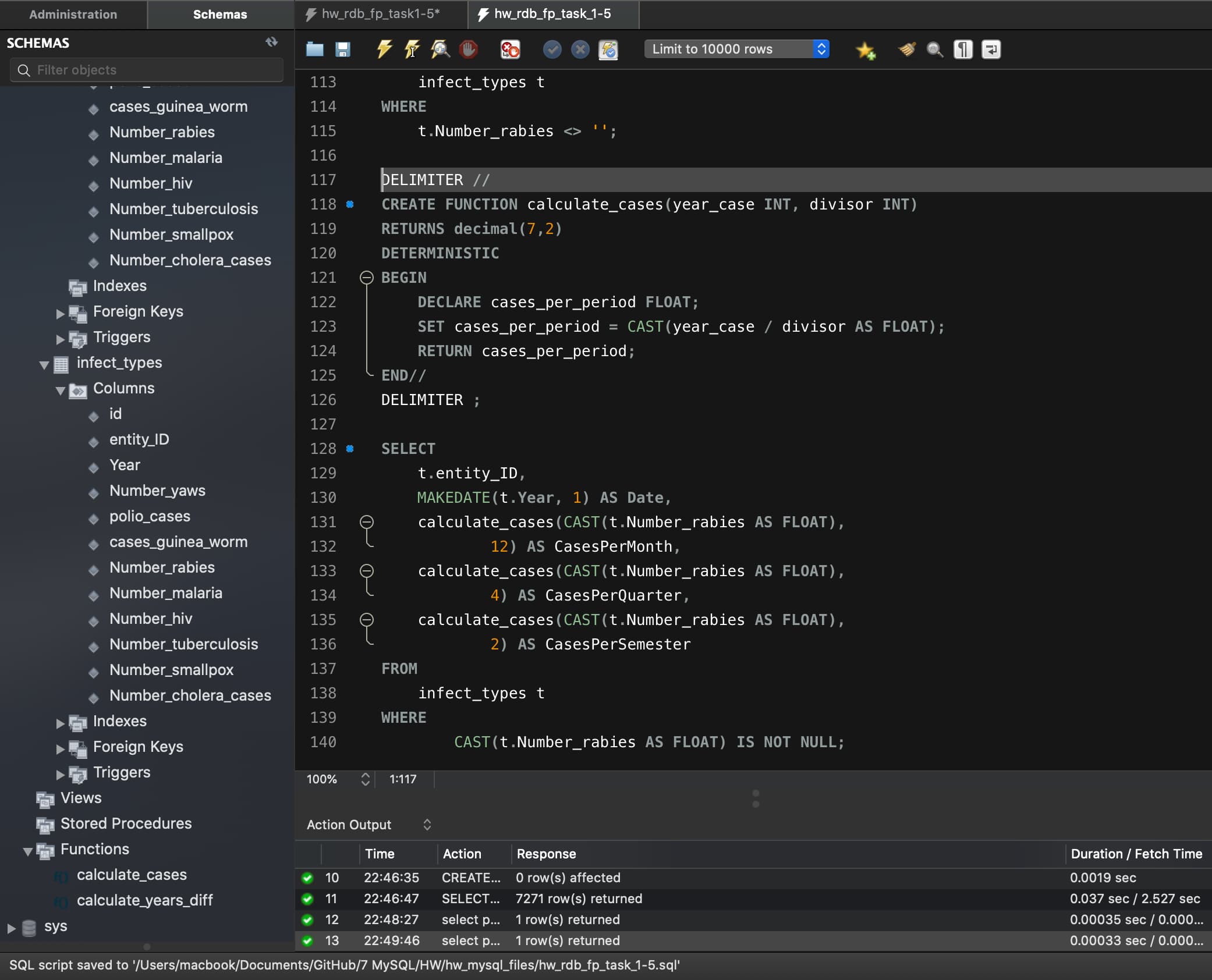Save the script to file
Image resolution: width=1212 pixels, height=980 pixels.
(343, 49)
